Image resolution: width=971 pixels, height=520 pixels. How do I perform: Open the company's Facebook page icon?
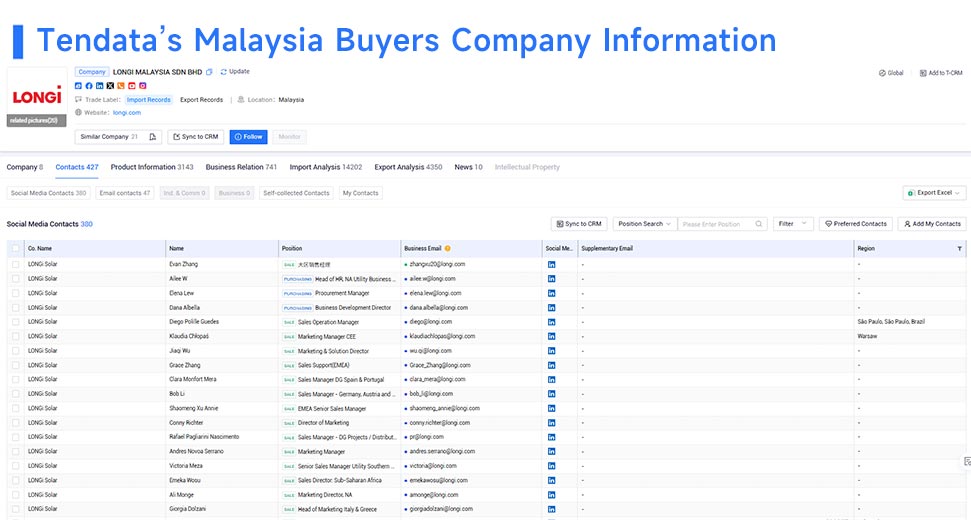(89, 86)
